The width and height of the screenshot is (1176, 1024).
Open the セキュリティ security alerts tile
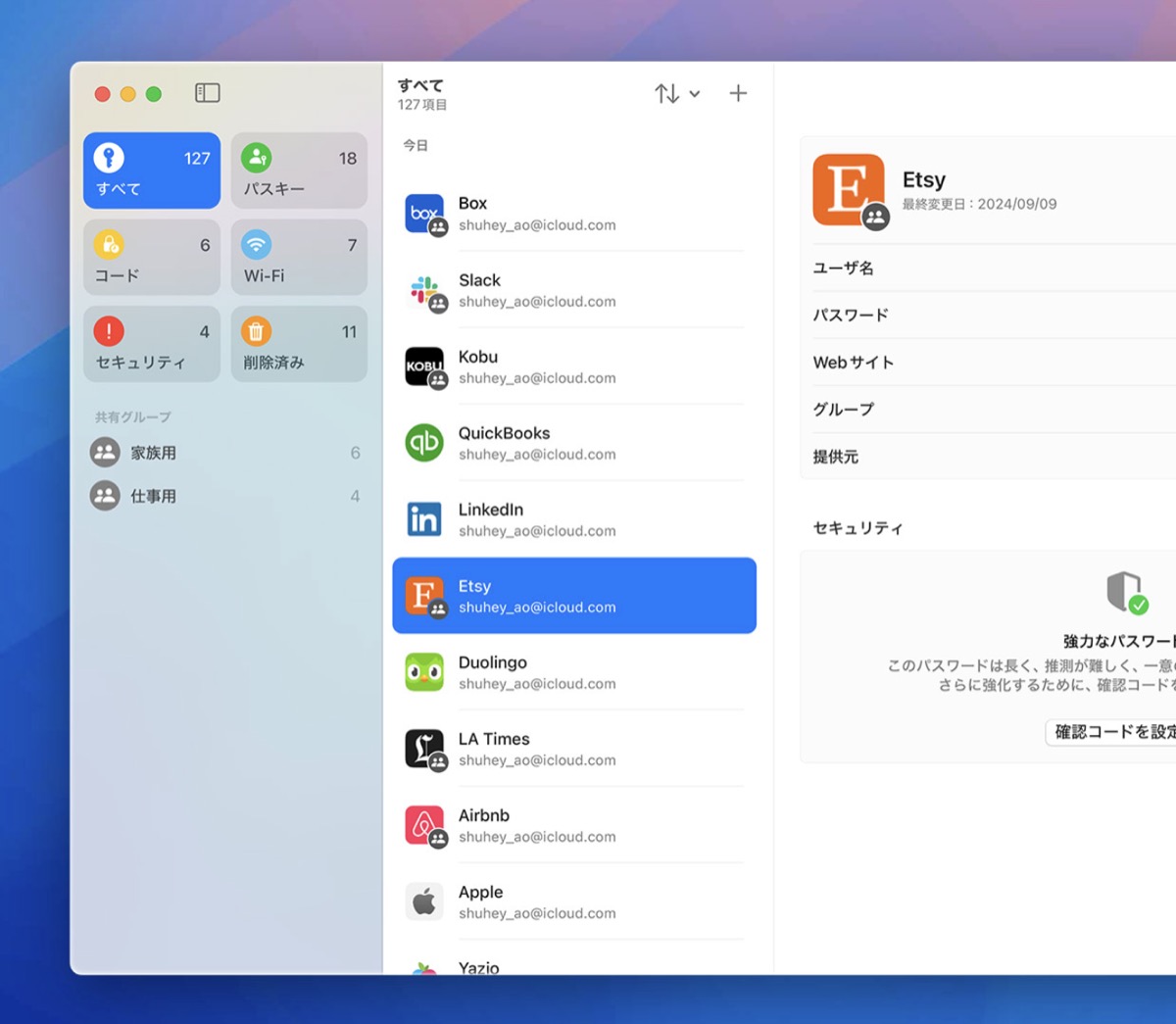[x=152, y=344]
